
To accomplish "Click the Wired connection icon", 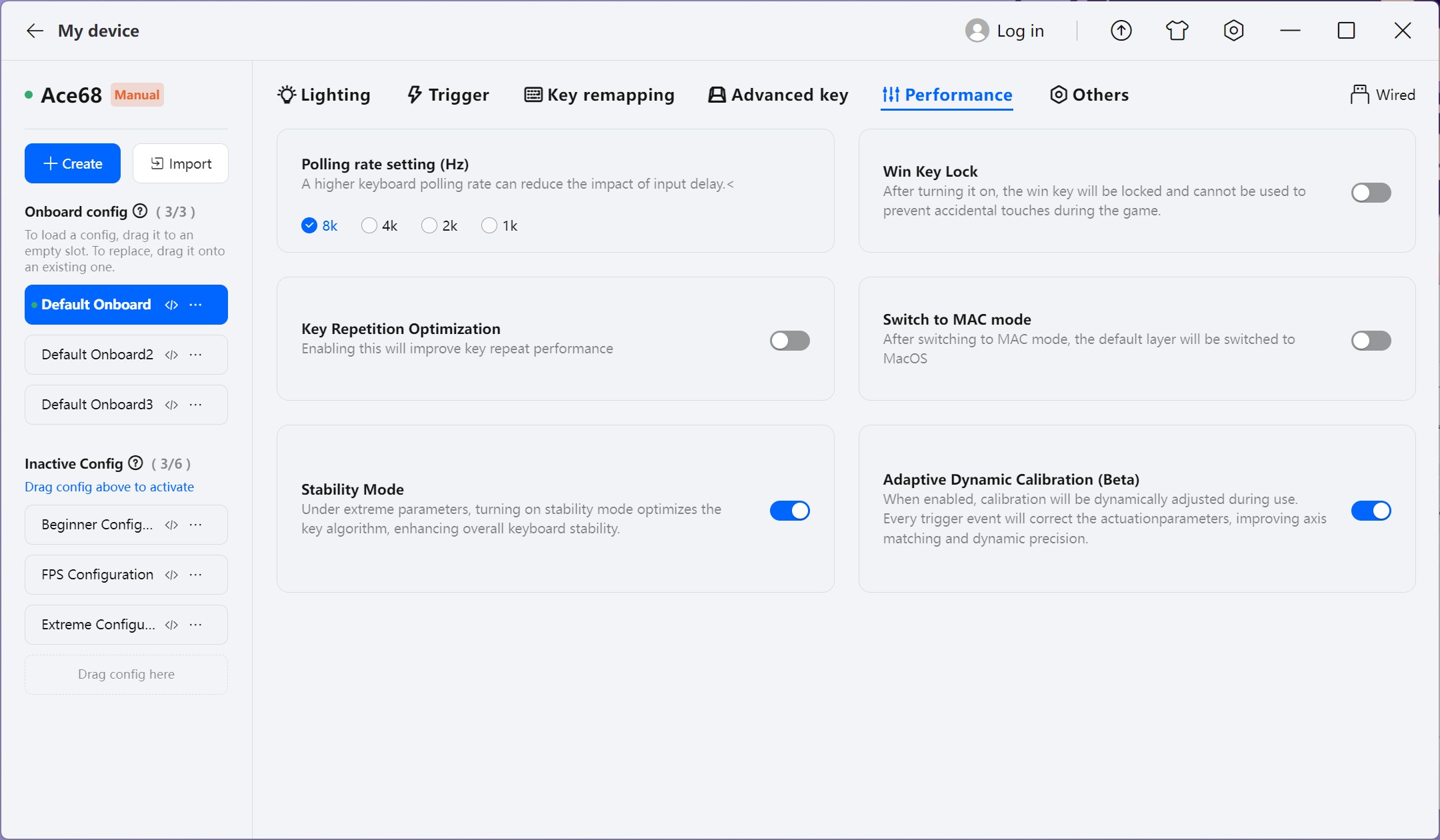I will [1359, 95].
